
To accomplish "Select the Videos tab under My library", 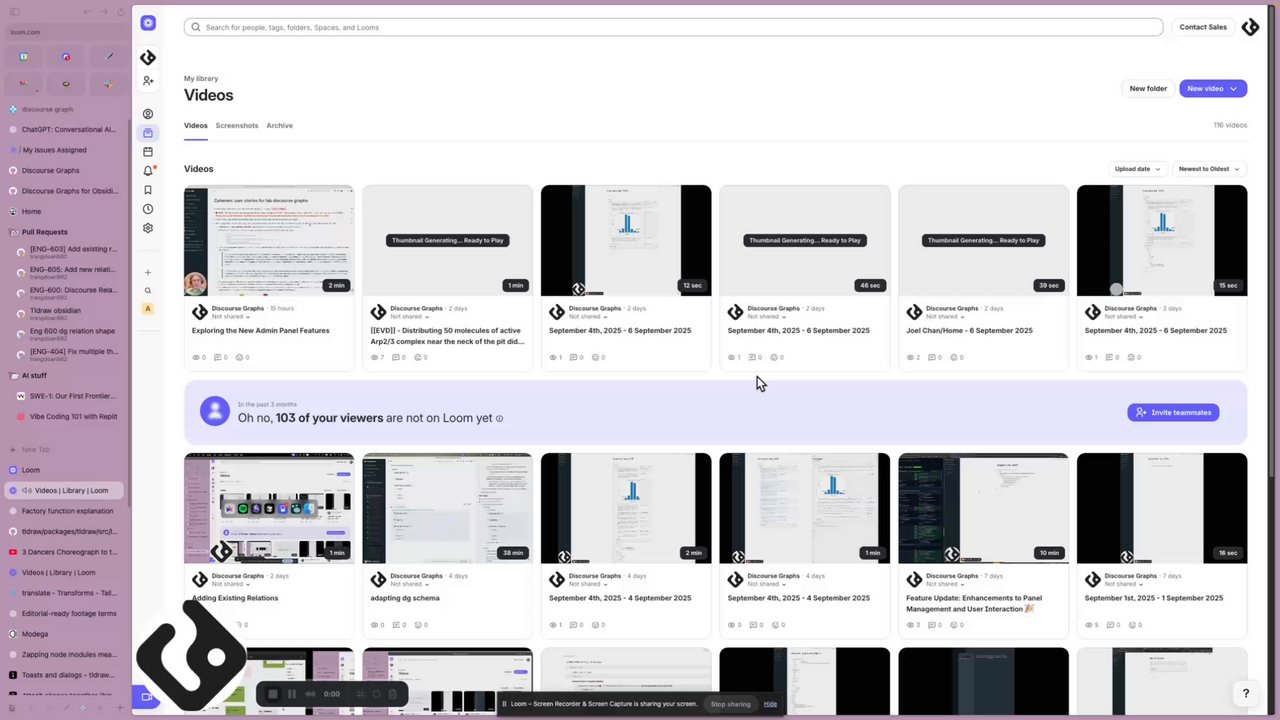I will tap(196, 126).
